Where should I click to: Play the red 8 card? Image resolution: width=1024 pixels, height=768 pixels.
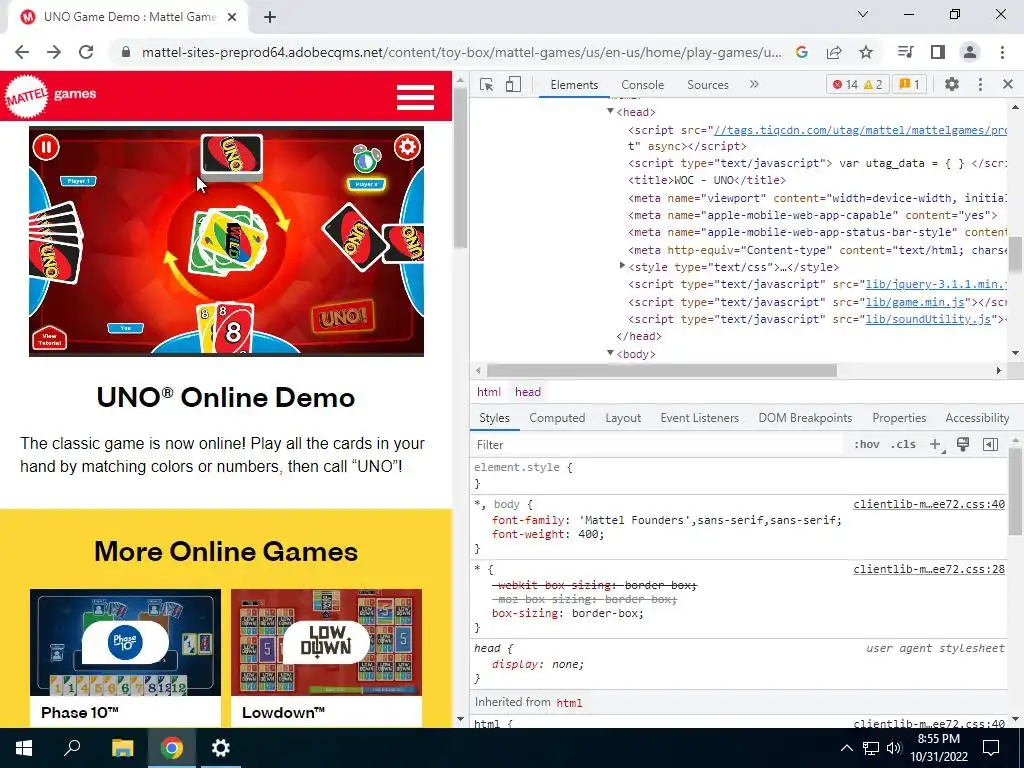pos(234,328)
